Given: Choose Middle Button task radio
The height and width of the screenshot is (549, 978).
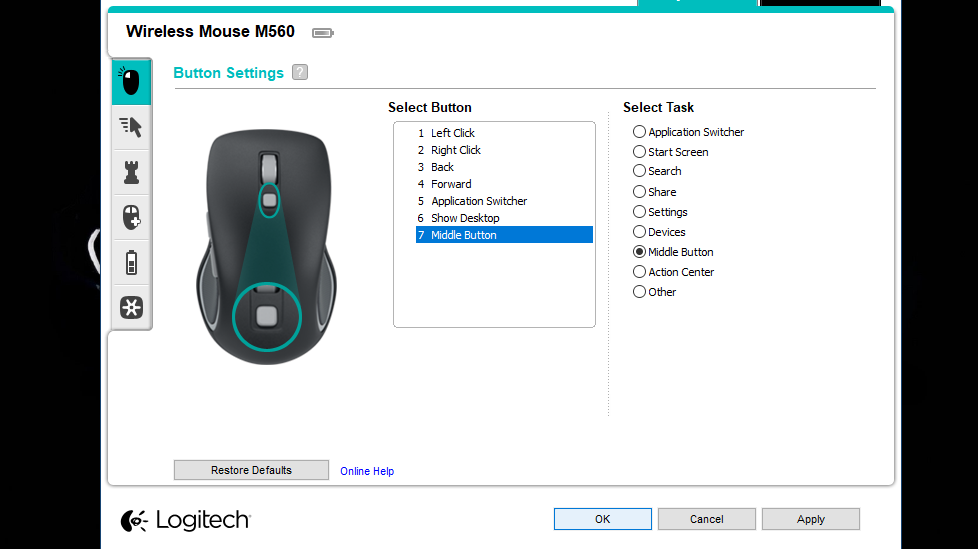Looking at the screenshot, I should pyautogui.click(x=639, y=251).
